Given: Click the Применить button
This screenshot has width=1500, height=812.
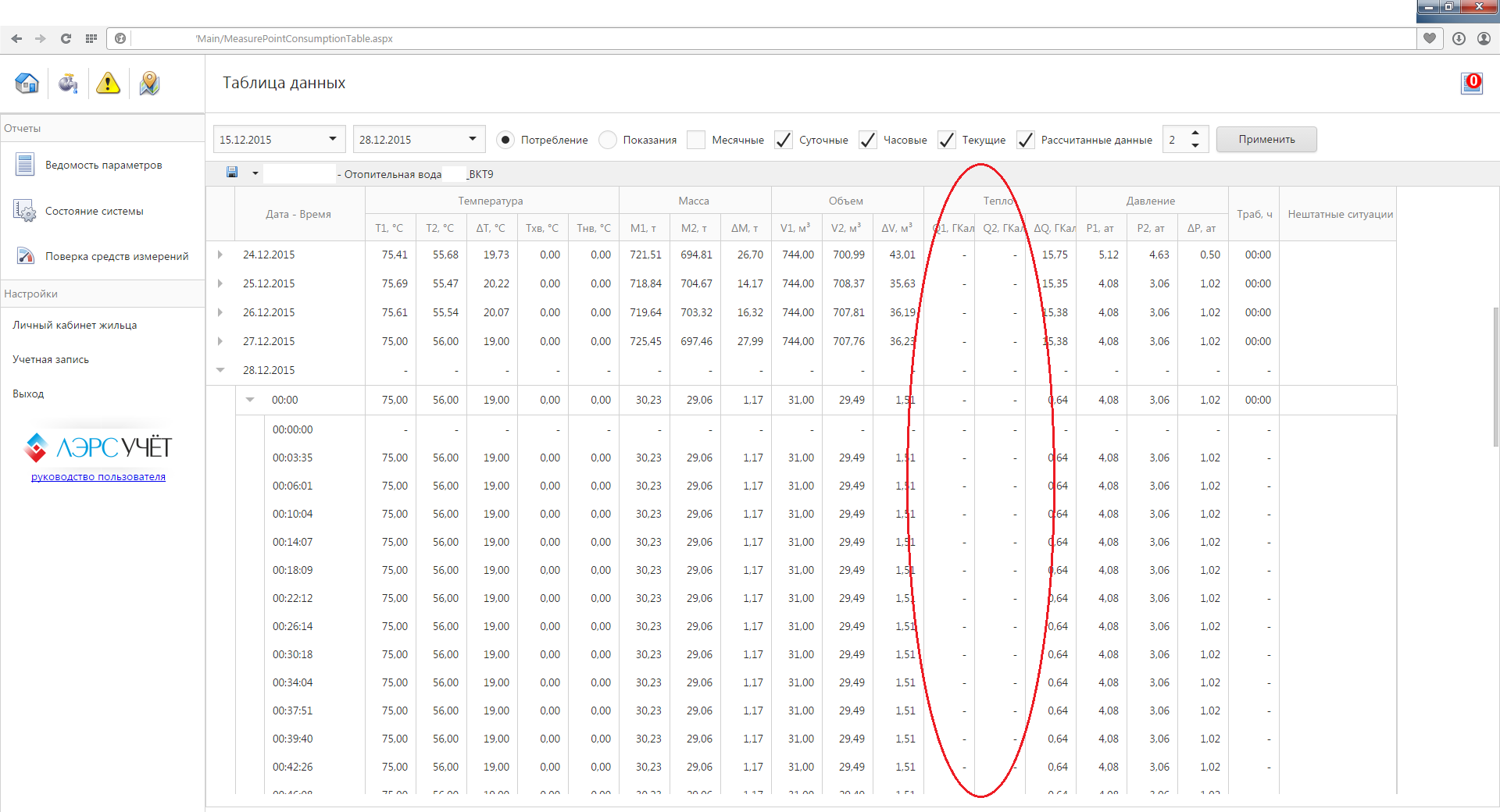Looking at the screenshot, I should coord(1266,139).
